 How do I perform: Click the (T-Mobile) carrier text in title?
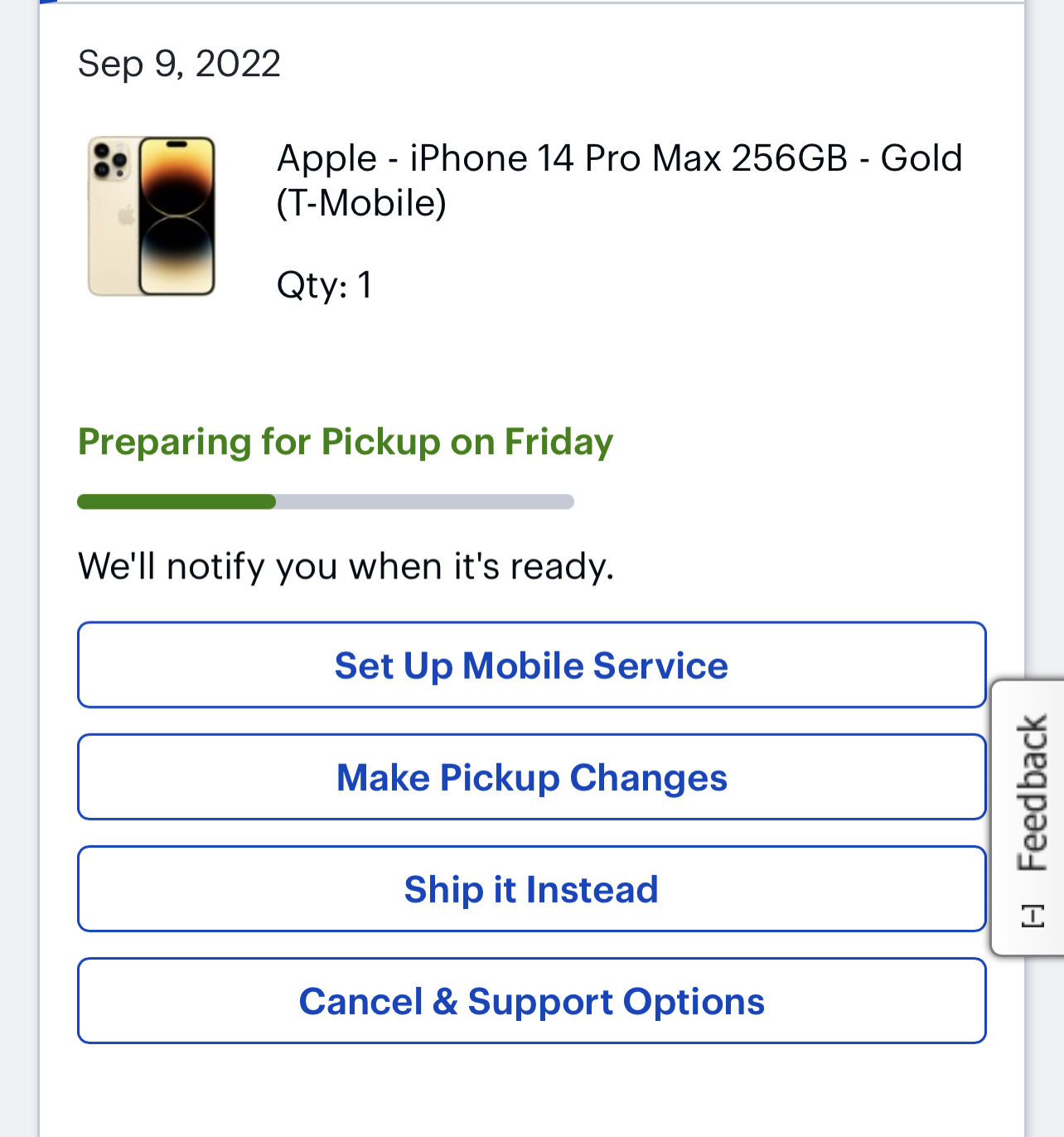point(361,203)
